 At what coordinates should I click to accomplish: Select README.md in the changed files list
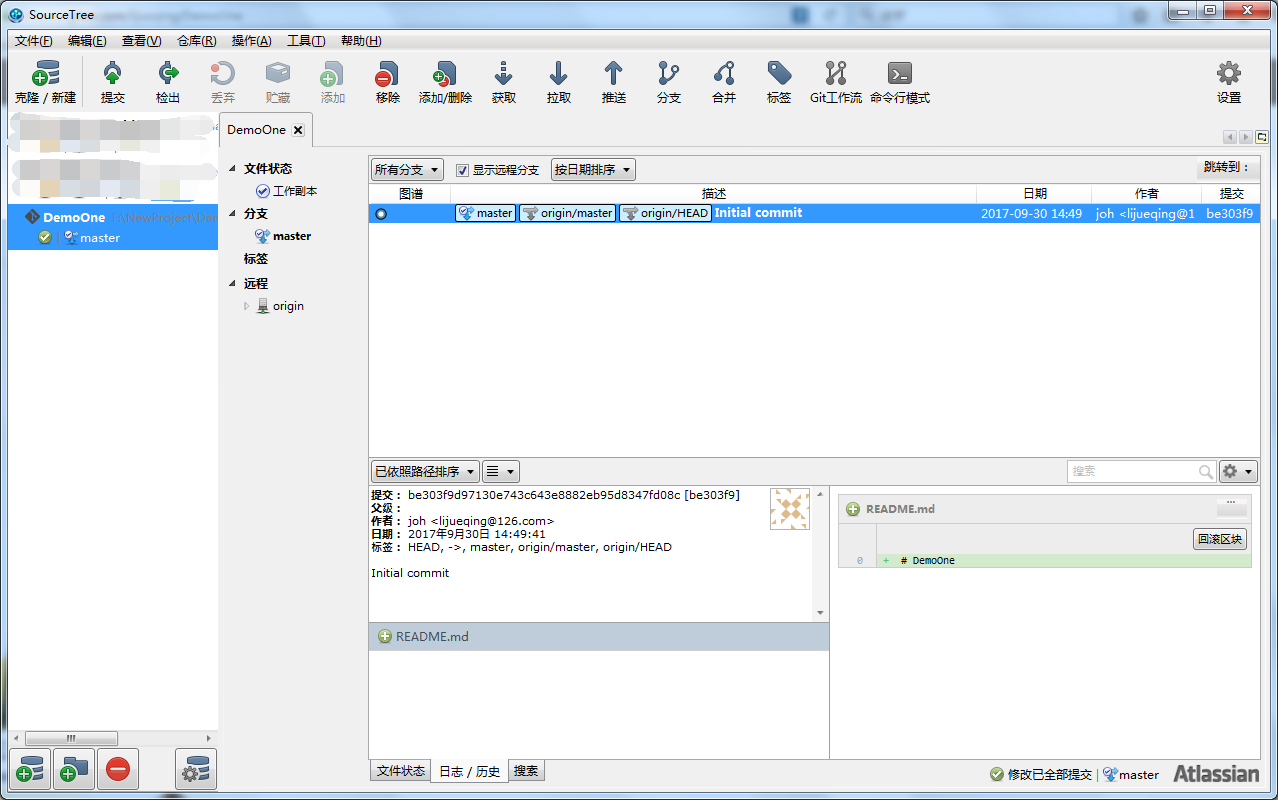[x=599, y=637]
